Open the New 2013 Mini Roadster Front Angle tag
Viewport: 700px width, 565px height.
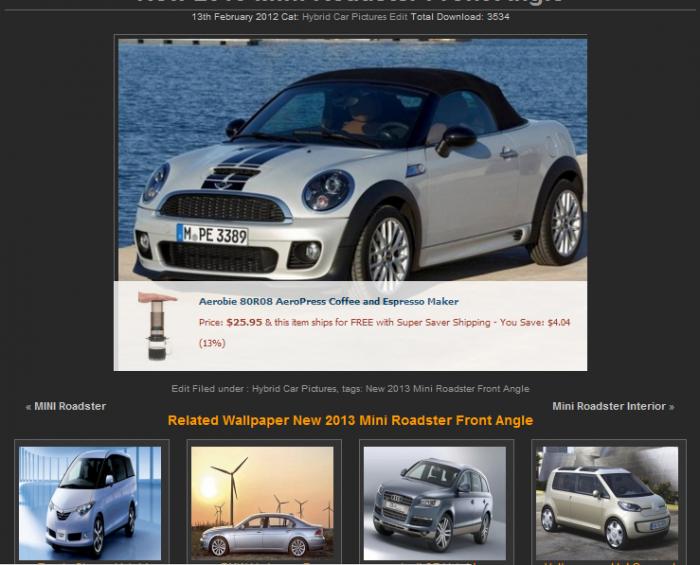tap(447, 389)
